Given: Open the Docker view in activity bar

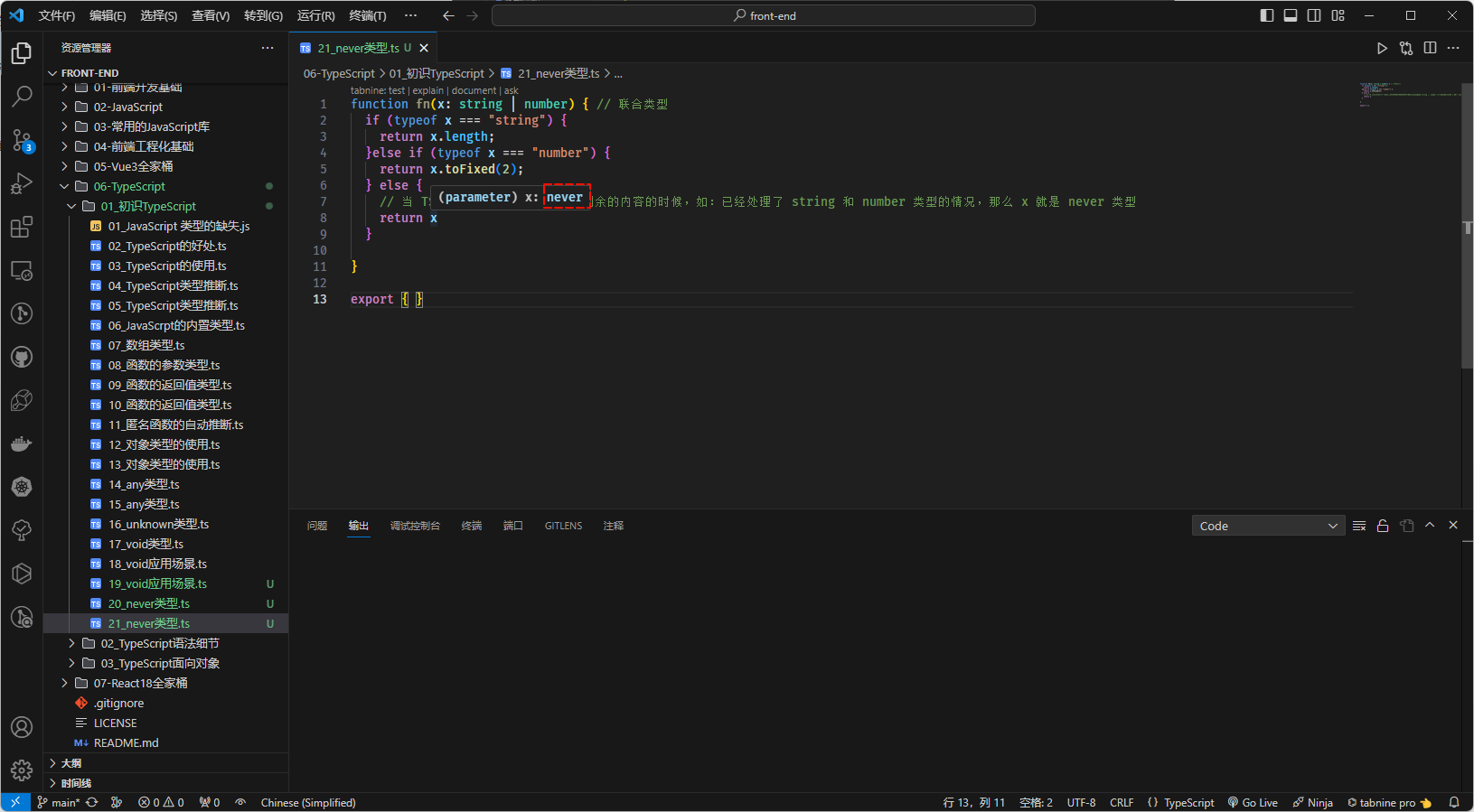Looking at the screenshot, I should [x=22, y=443].
